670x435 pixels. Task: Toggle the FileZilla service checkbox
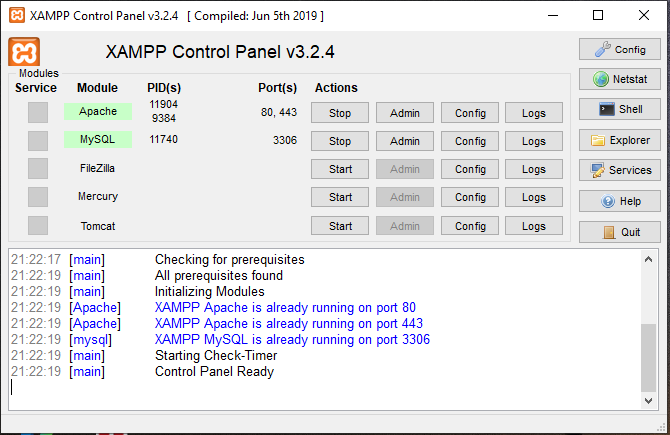(x=38, y=169)
